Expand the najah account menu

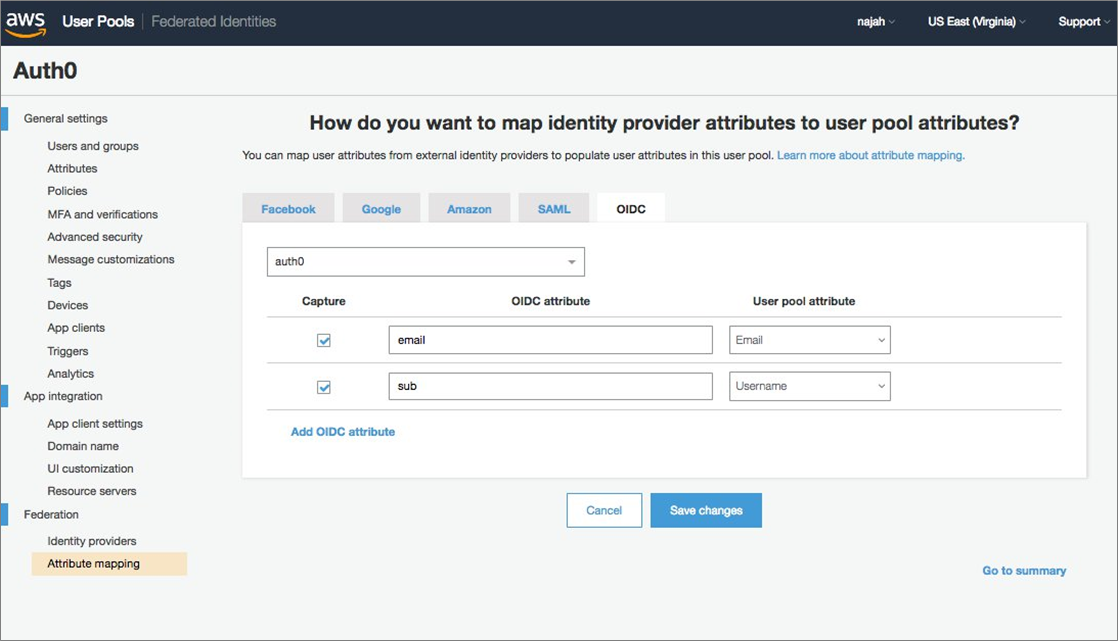[x=874, y=20]
